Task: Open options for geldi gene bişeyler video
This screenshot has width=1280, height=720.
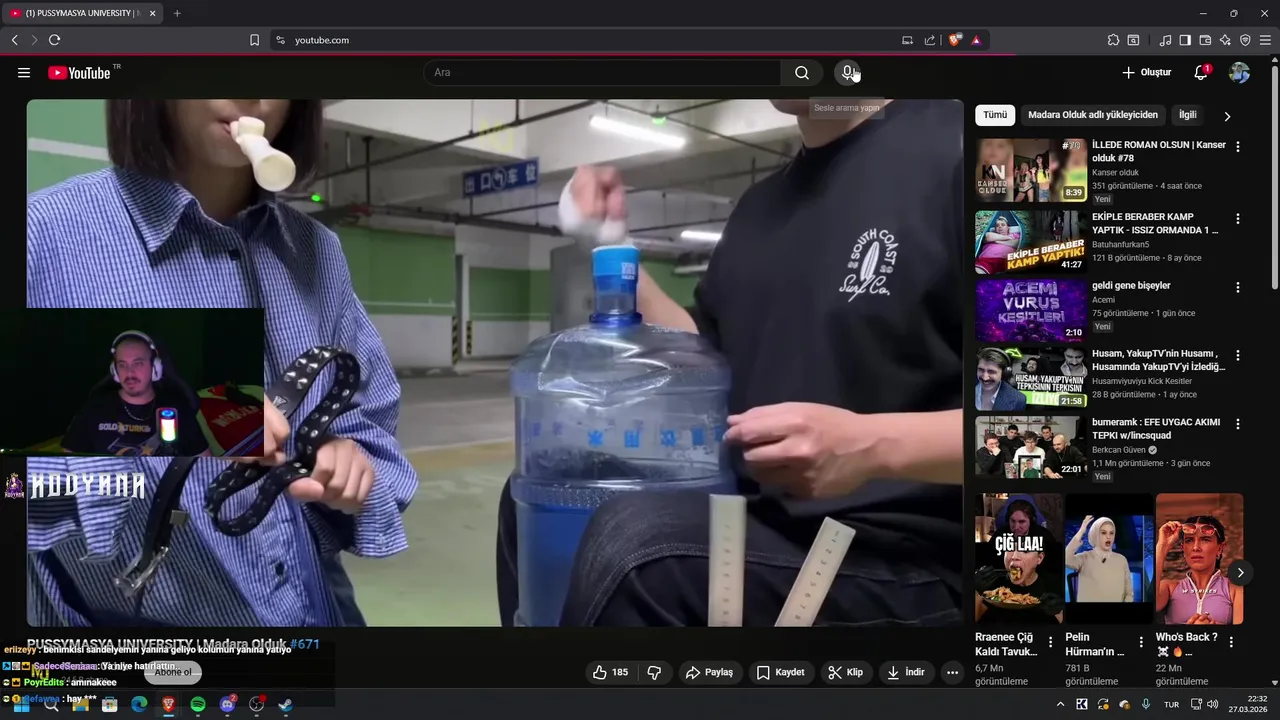Action: (x=1238, y=288)
